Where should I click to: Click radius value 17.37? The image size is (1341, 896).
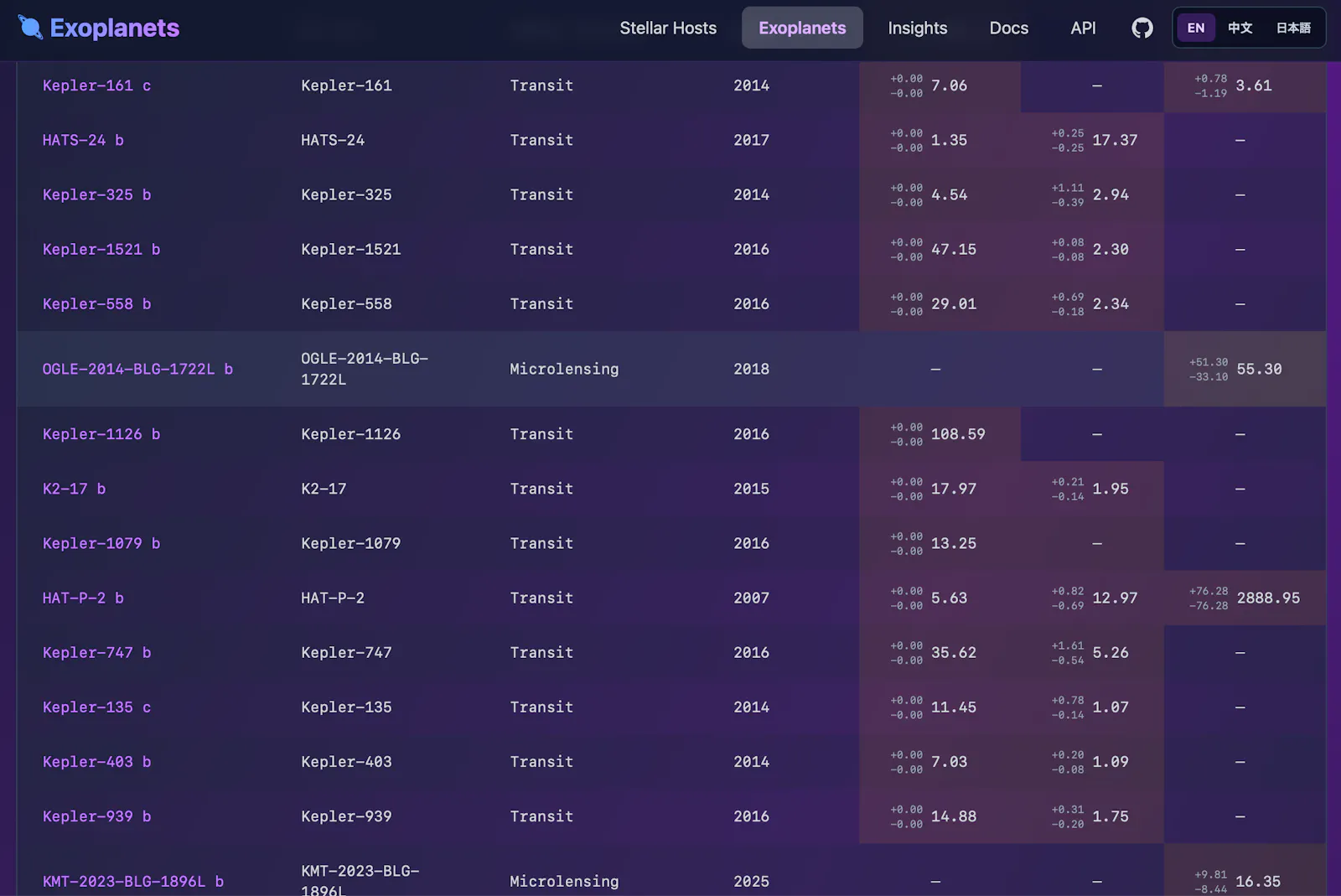(1115, 140)
